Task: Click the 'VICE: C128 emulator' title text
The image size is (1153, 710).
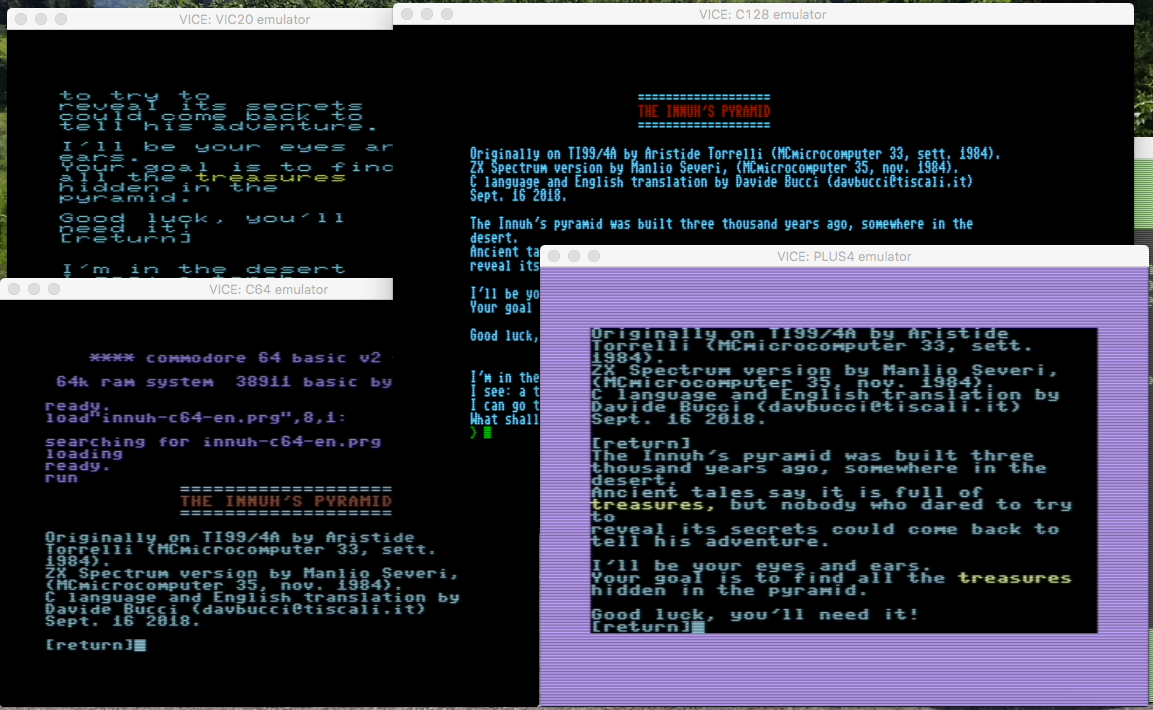Action: [x=763, y=15]
